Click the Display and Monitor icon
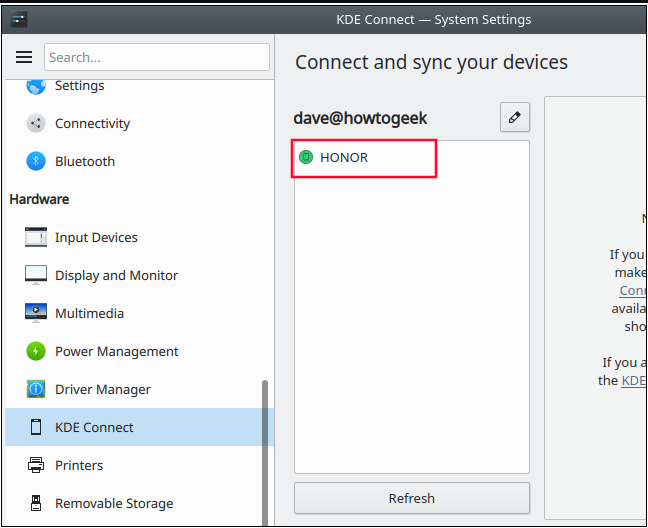This screenshot has width=648, height=528. click(36, 275)
